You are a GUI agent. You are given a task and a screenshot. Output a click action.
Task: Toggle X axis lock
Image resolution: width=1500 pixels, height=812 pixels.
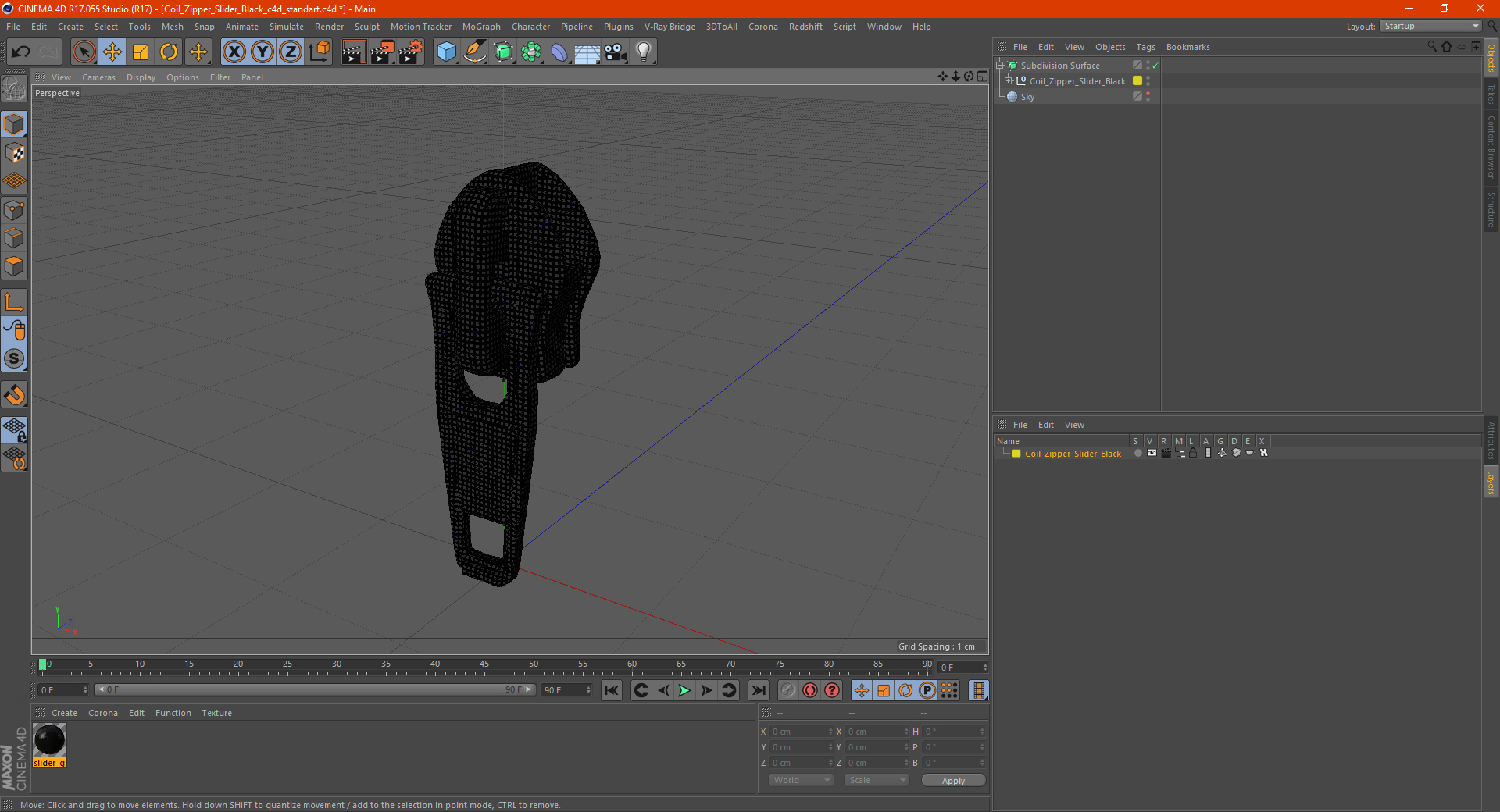(x=234, y=52)
